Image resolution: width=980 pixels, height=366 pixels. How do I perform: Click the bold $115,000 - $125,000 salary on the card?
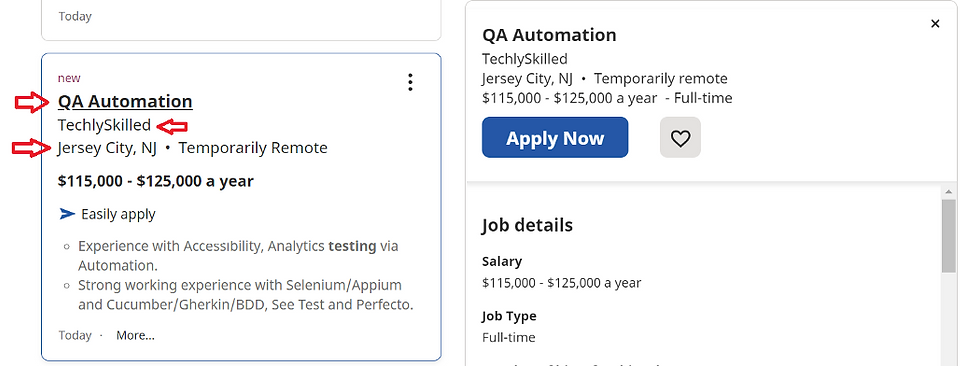click(156, 181)
